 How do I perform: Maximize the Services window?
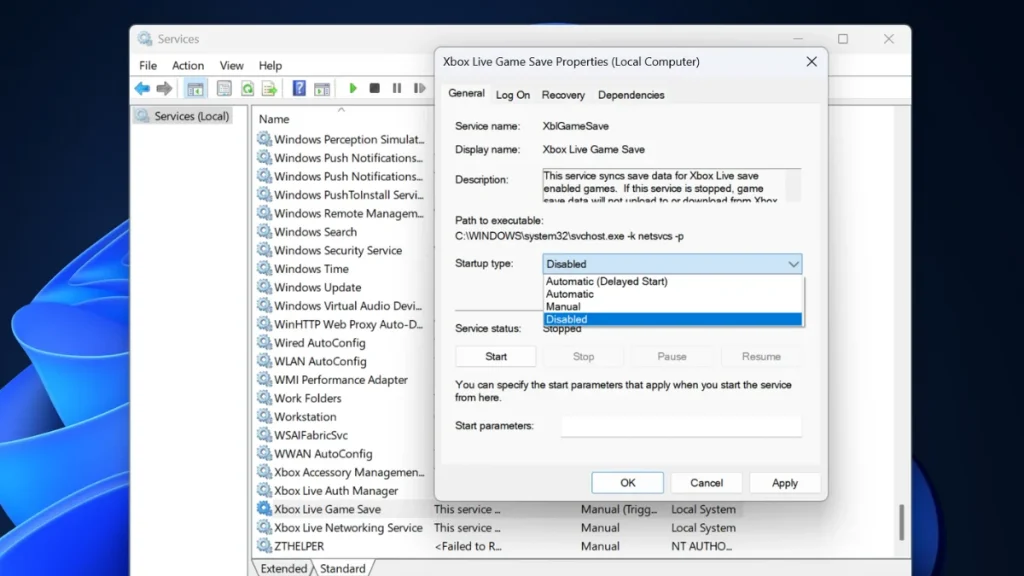843,39
